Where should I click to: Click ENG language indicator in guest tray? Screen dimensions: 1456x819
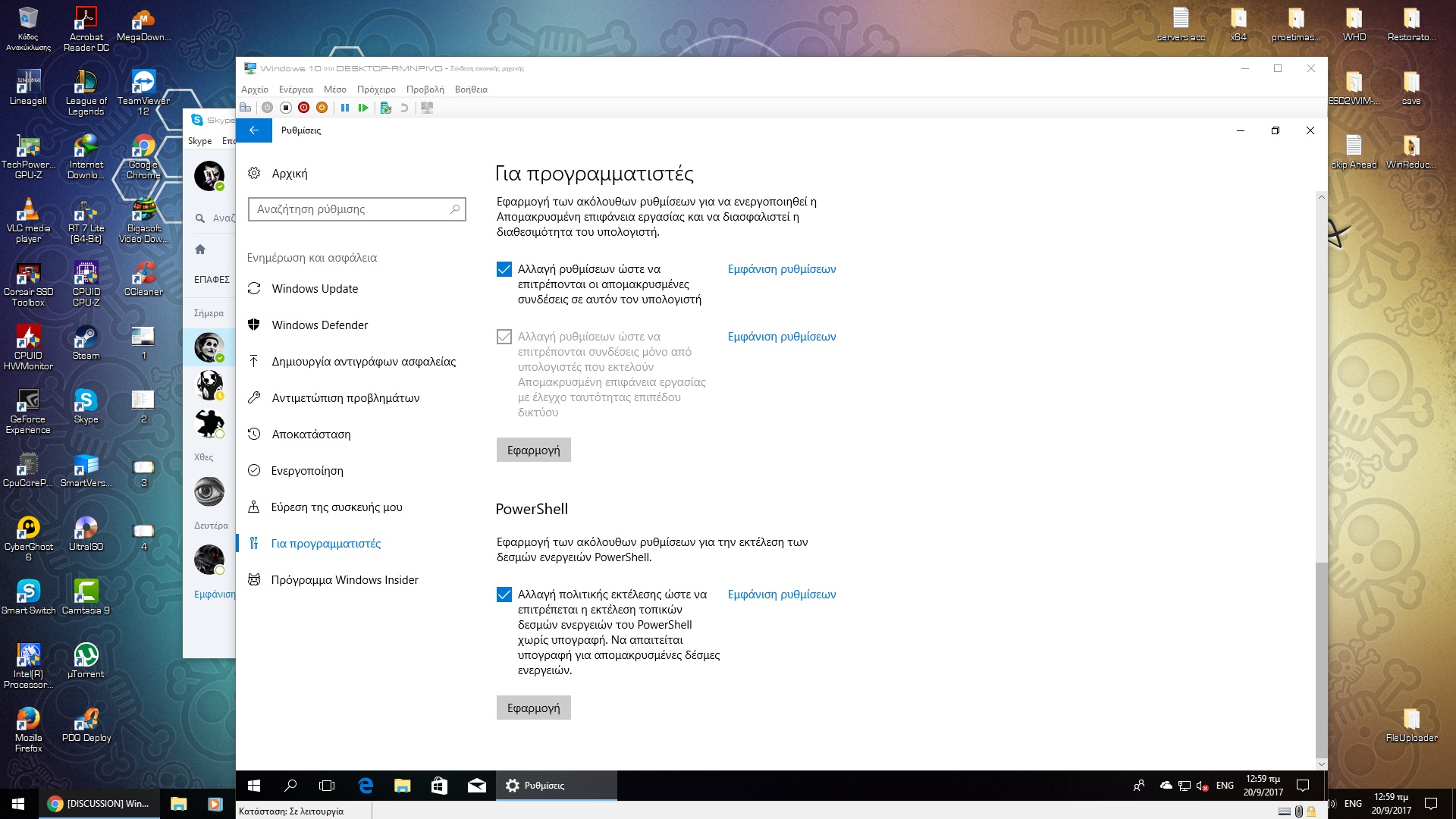pyautogui.click(x=1225, y=786)
